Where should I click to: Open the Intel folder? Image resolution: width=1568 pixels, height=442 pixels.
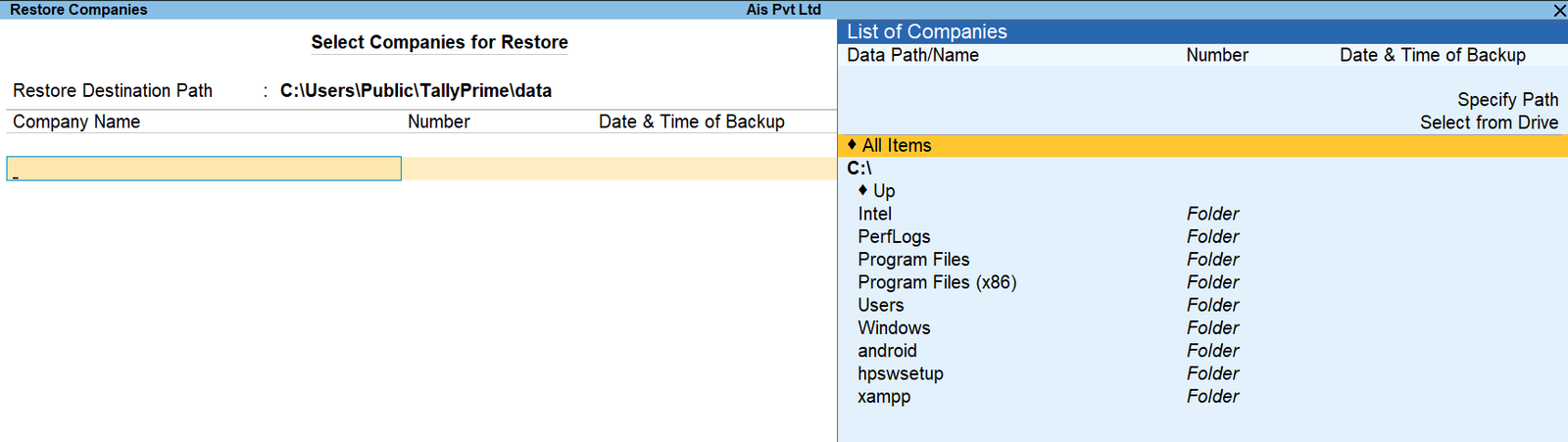pyautogui.click(x=874, y=214)
